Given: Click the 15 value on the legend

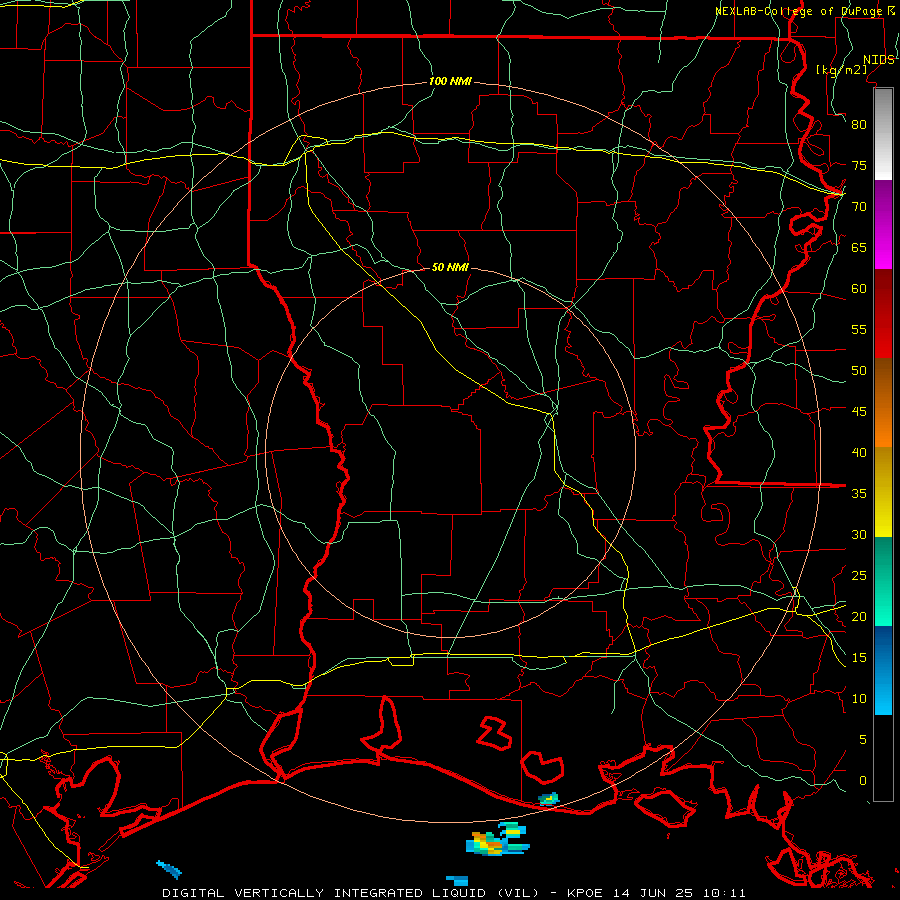Looking at the screenshot, I should (859, 658).
